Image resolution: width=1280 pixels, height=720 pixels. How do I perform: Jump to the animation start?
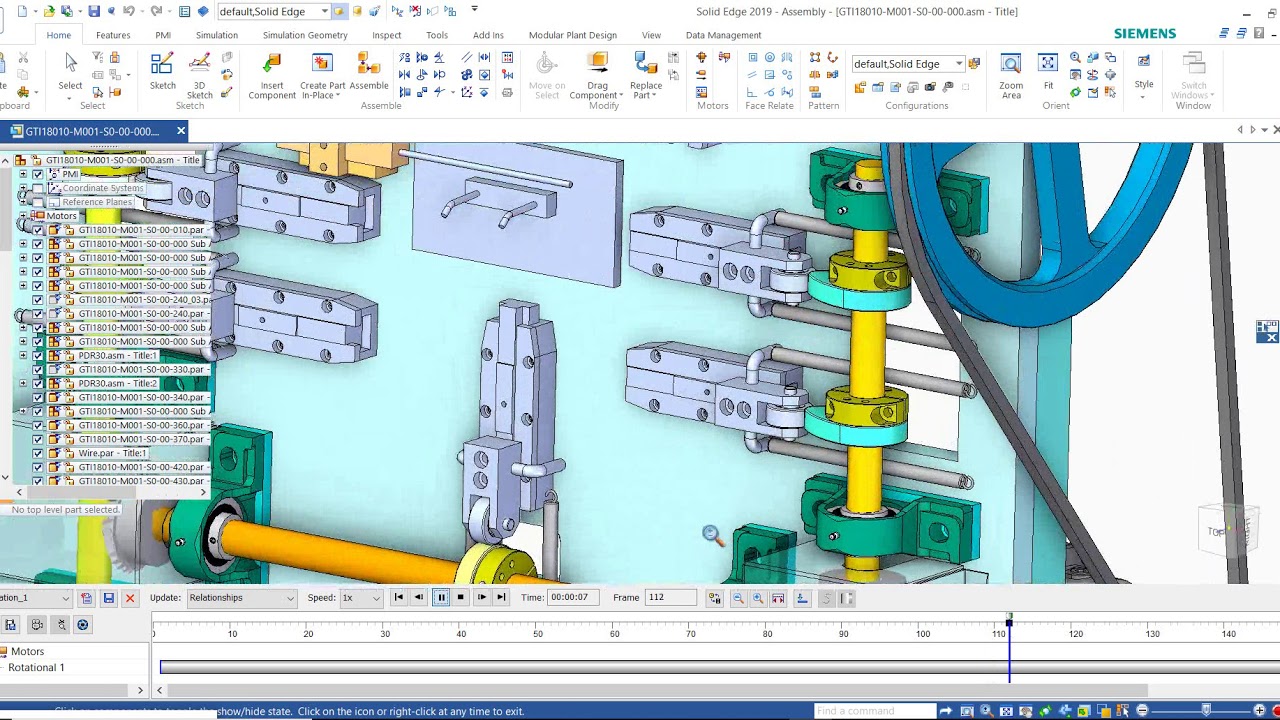tap(399, 598)
